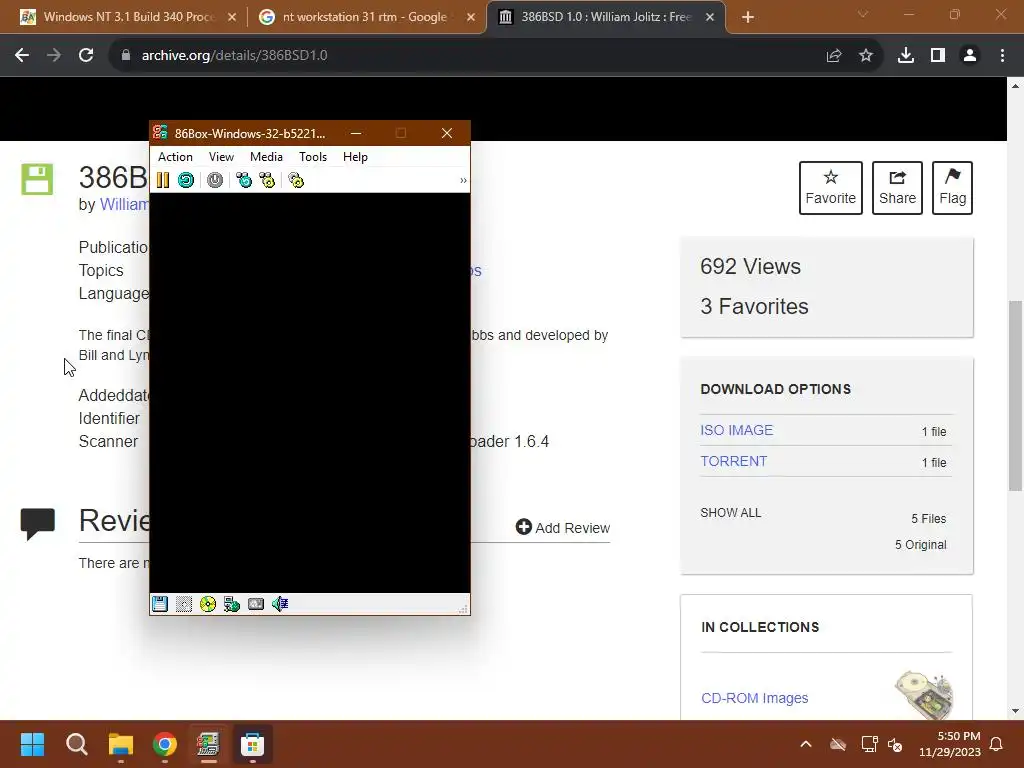
Task: Open Chrome three-dot menu
Action: [x=1002, y=56]
